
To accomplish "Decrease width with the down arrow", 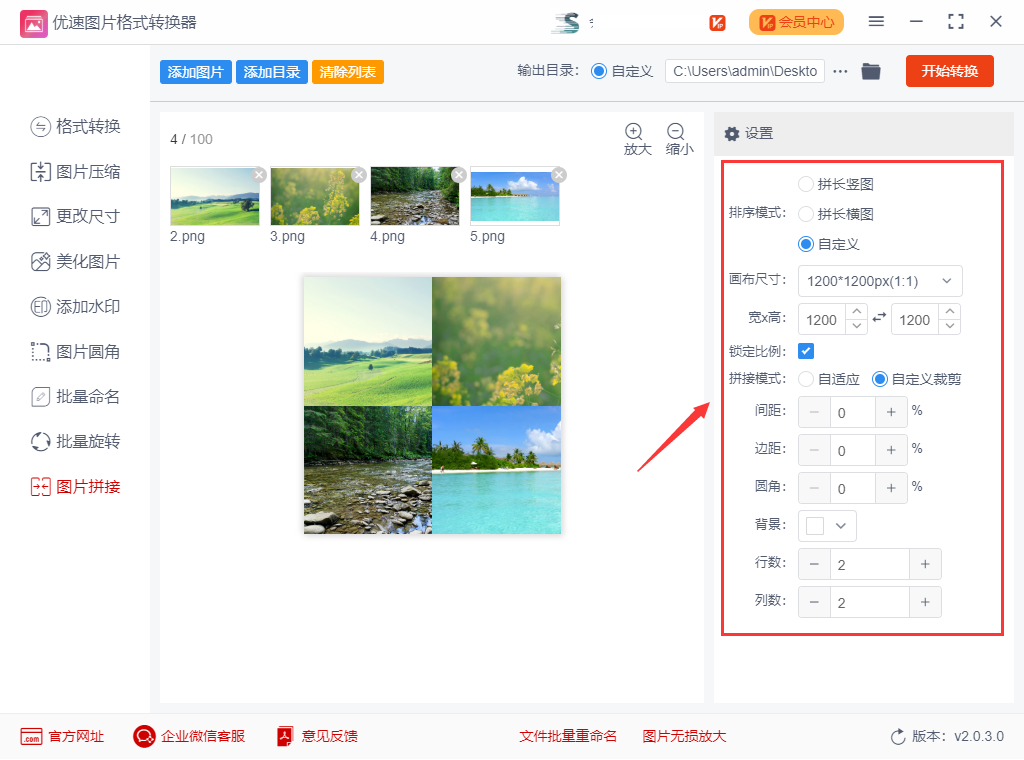I will tap(856, 326).
